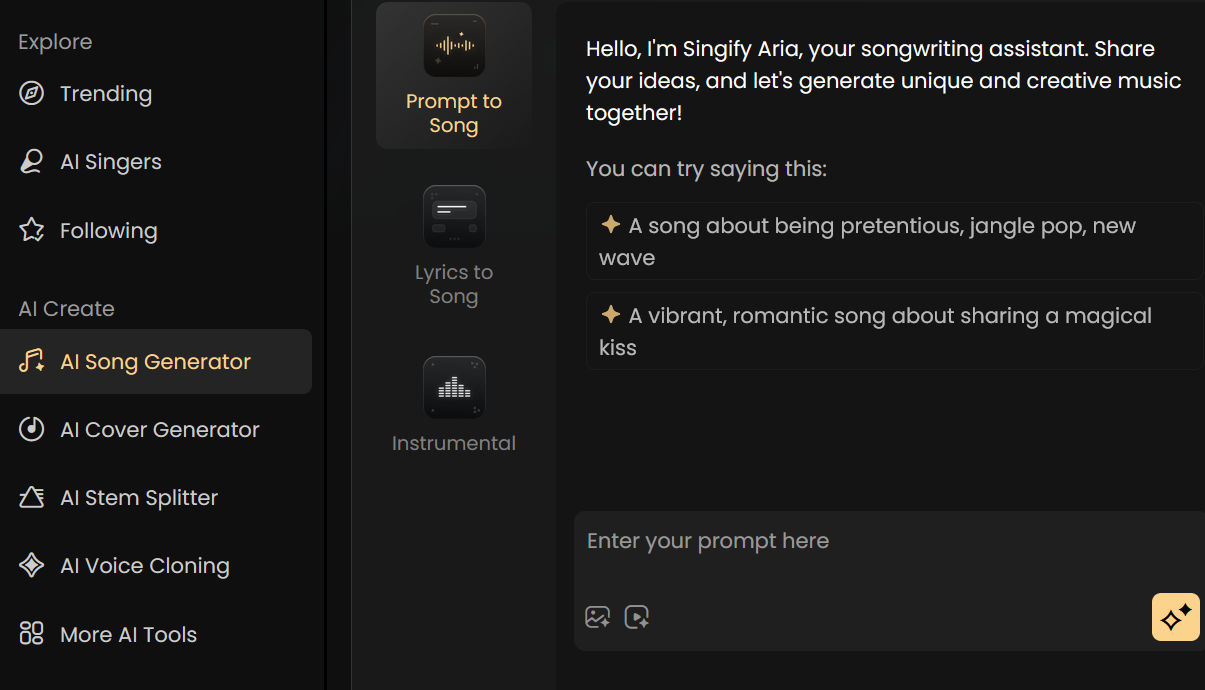Open AI Song Generator in sidebar
This screenshot has width=1205, height=690.
coord(156,362)
